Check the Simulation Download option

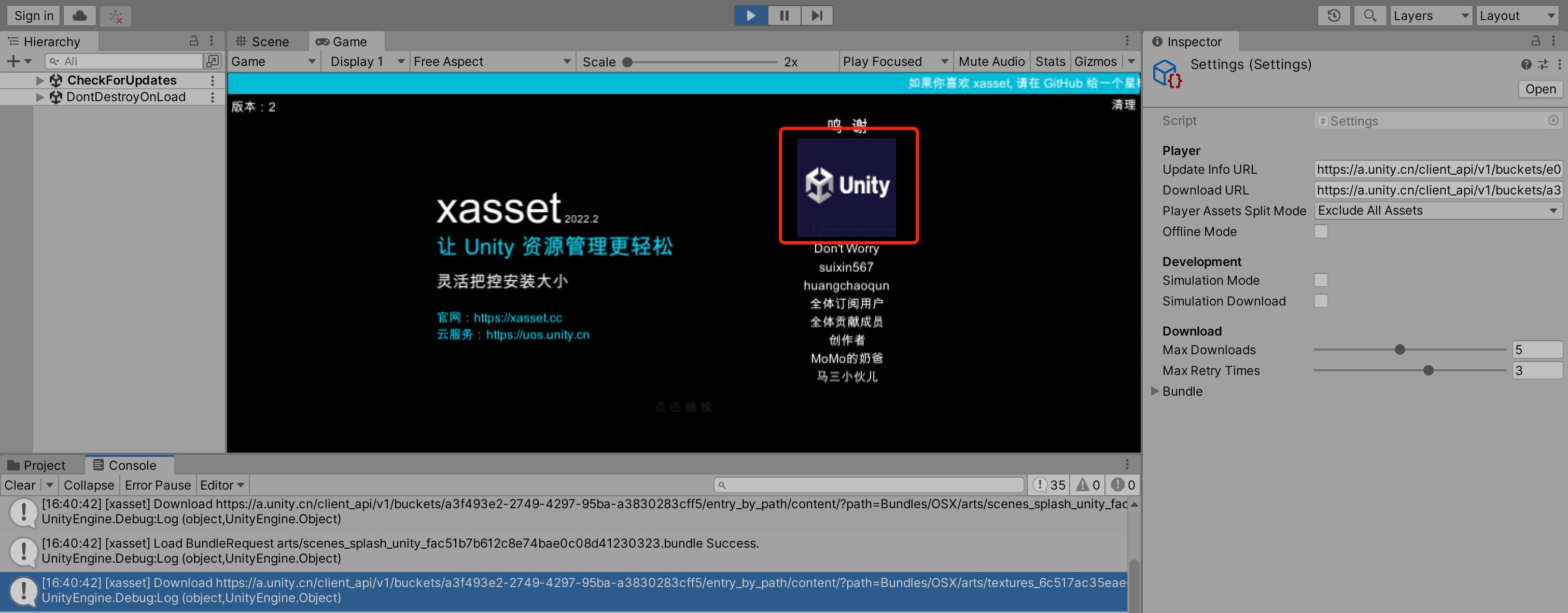point(1320,301)
